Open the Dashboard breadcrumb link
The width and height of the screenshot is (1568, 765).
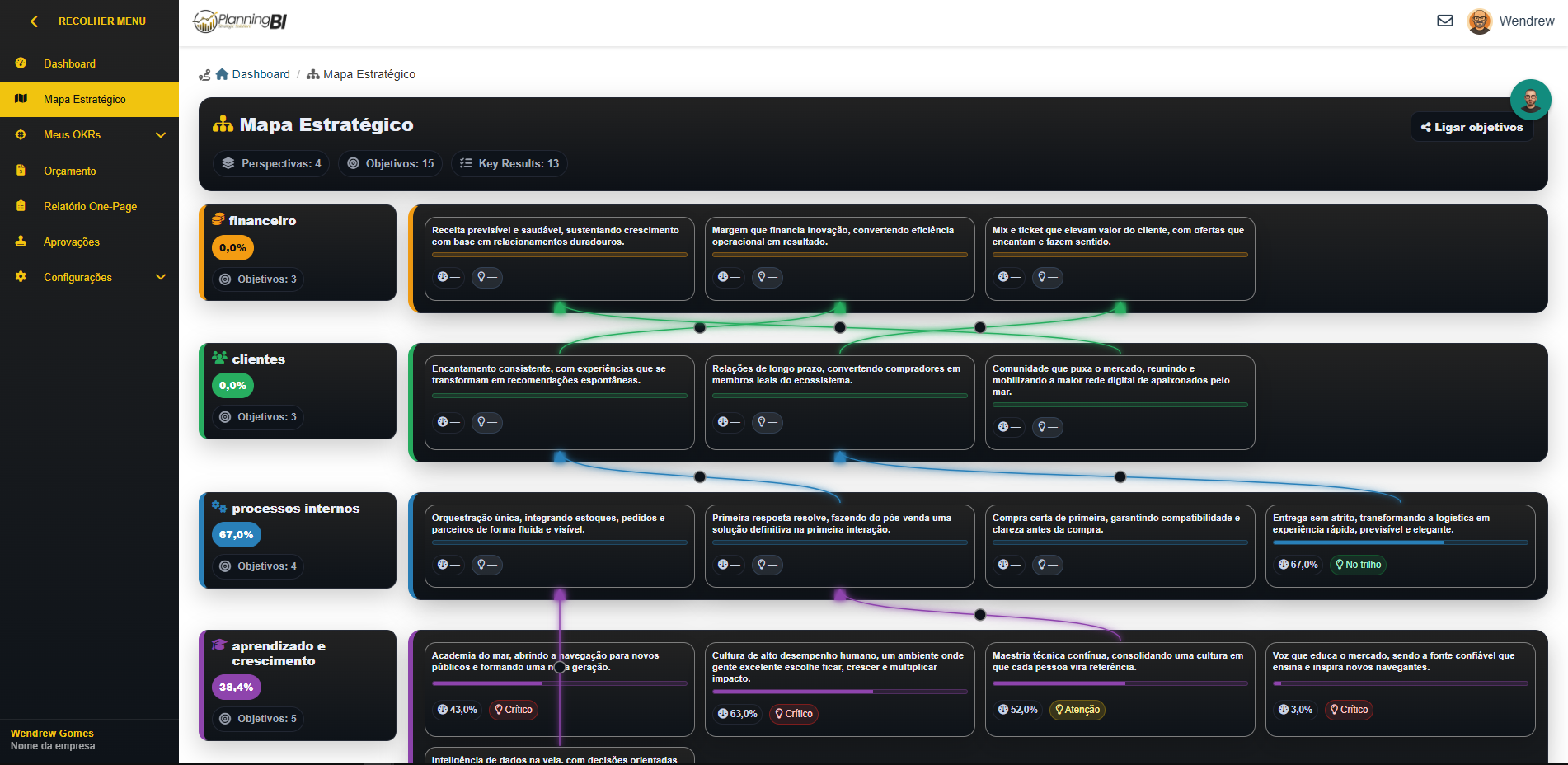click(261, 74)
